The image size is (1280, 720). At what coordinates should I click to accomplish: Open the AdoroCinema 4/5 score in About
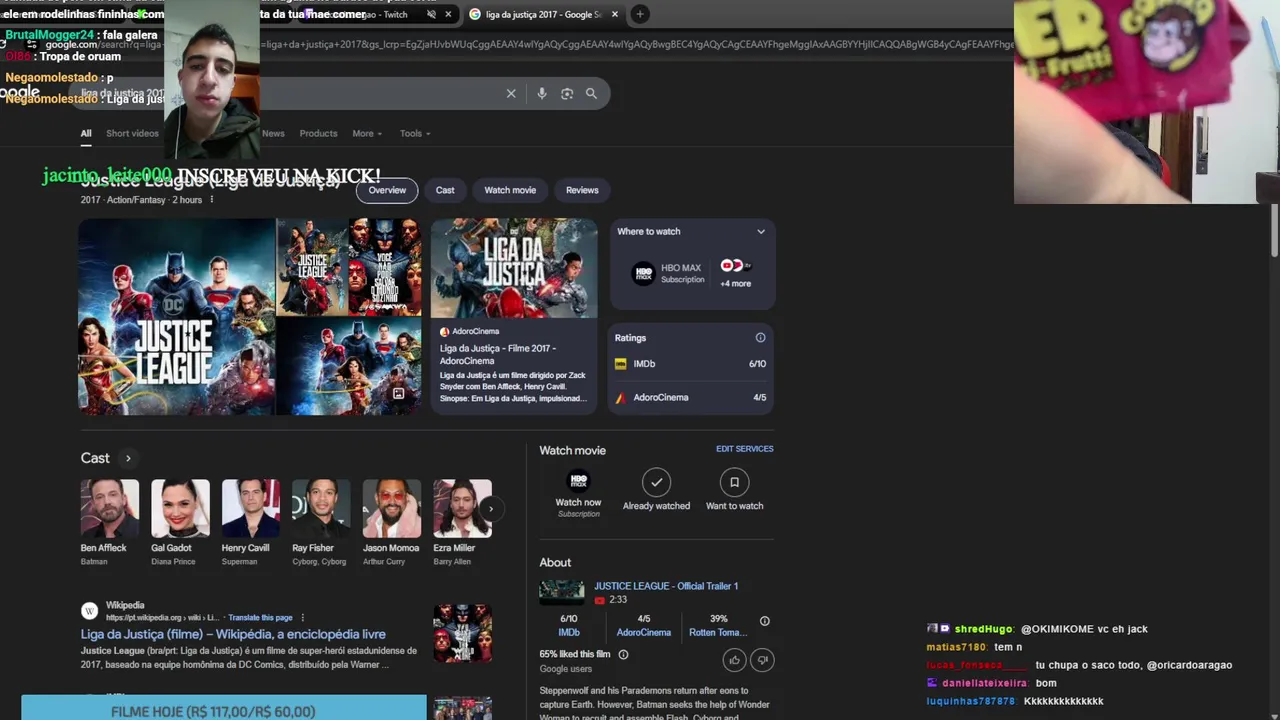(643, 625)
